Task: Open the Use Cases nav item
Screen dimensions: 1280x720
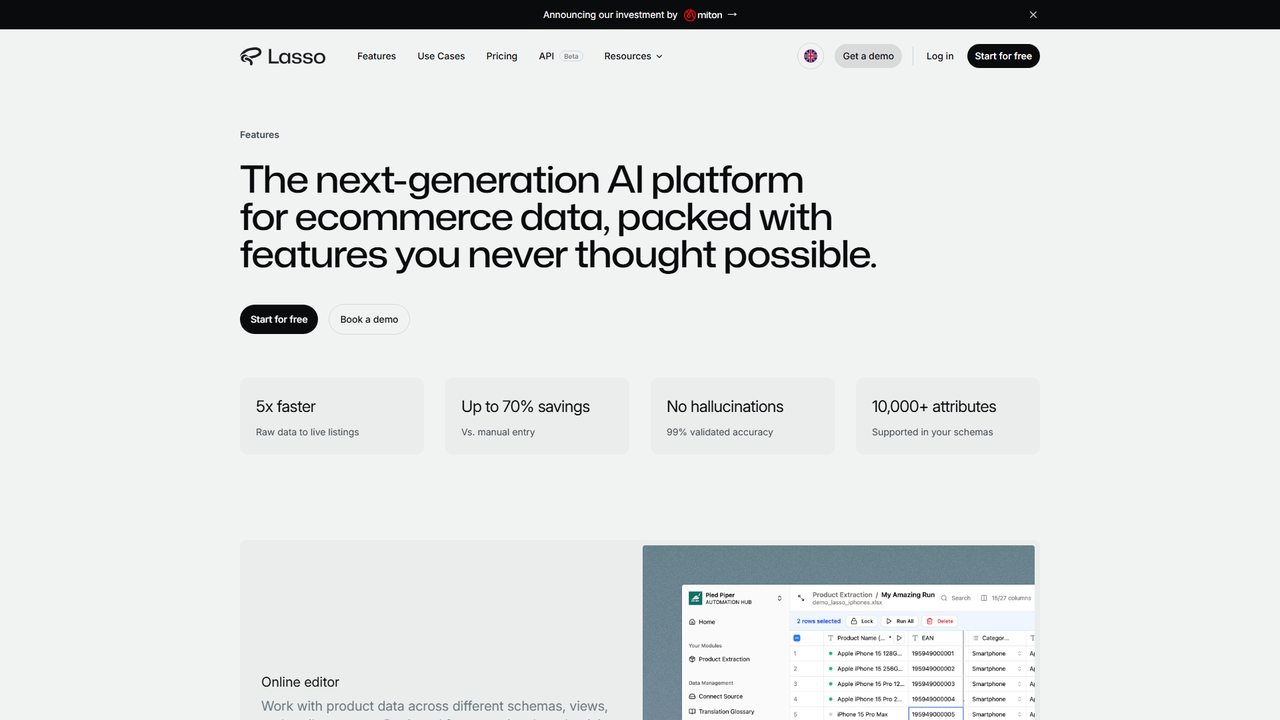Action: pos(441,56)
